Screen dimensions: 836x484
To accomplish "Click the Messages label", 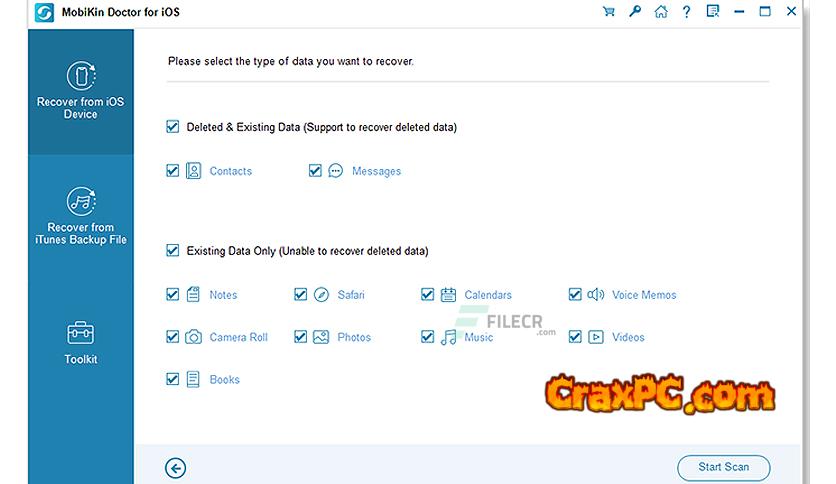I will point(376,171).
